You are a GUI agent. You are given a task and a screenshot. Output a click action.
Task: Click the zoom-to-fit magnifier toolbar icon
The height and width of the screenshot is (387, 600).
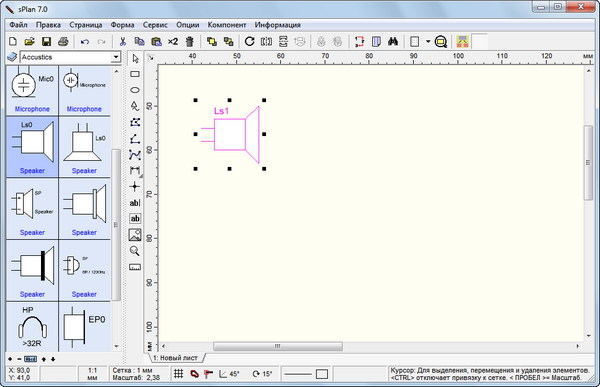pos(441,41)
